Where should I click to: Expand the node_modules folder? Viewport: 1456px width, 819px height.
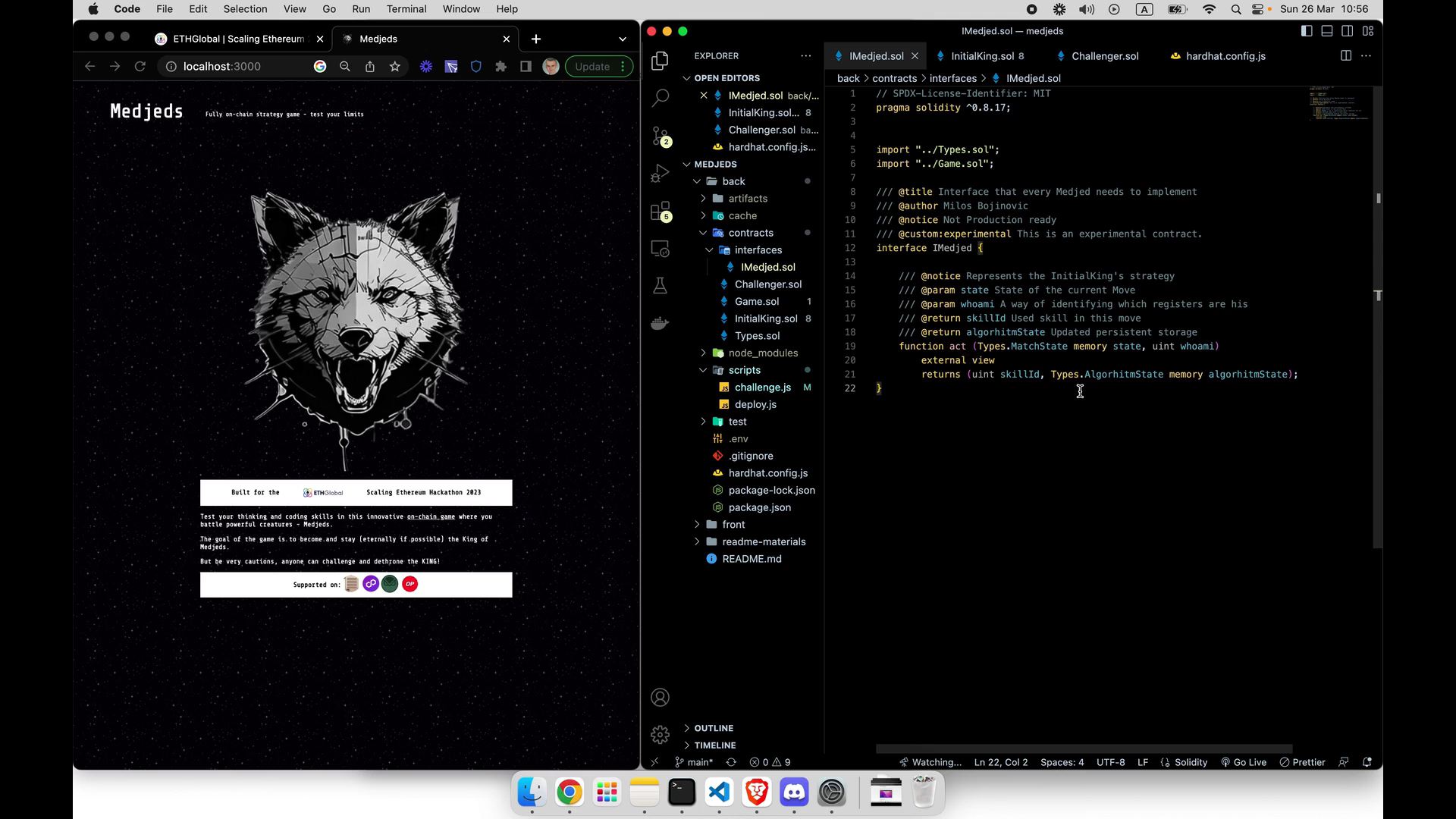(x=762, y=353)
